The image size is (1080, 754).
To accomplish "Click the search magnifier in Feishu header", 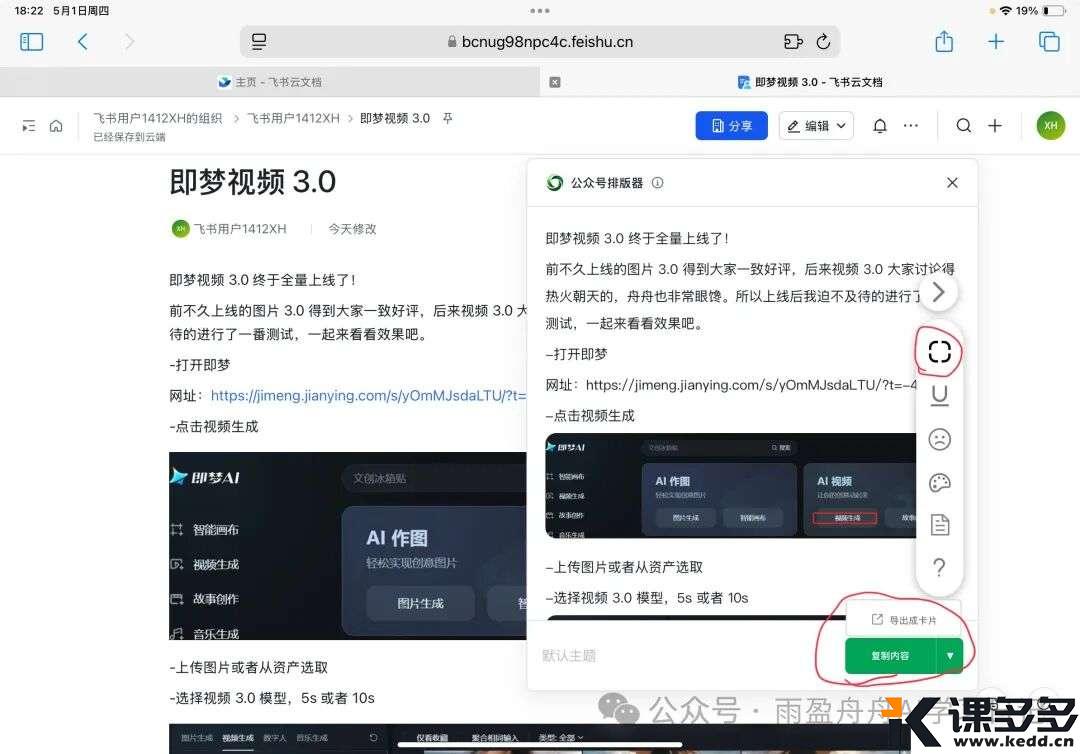I will click(963, 126).
